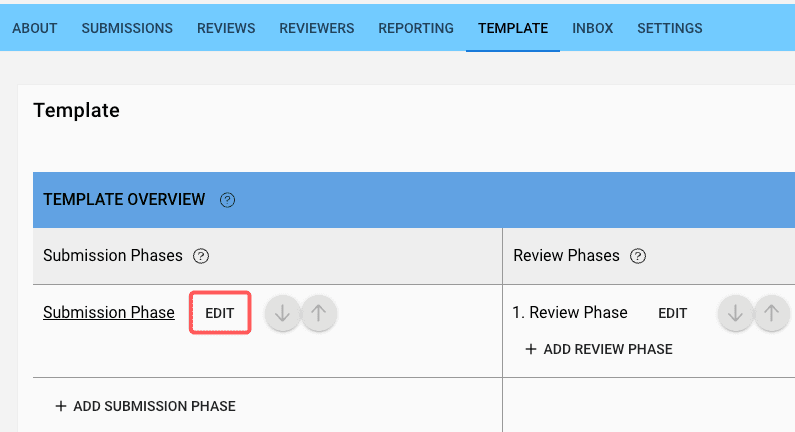This screenshot has height=432, width=795.
Task: Move Review Phase down arrow
Action: (x=735, y=313)
